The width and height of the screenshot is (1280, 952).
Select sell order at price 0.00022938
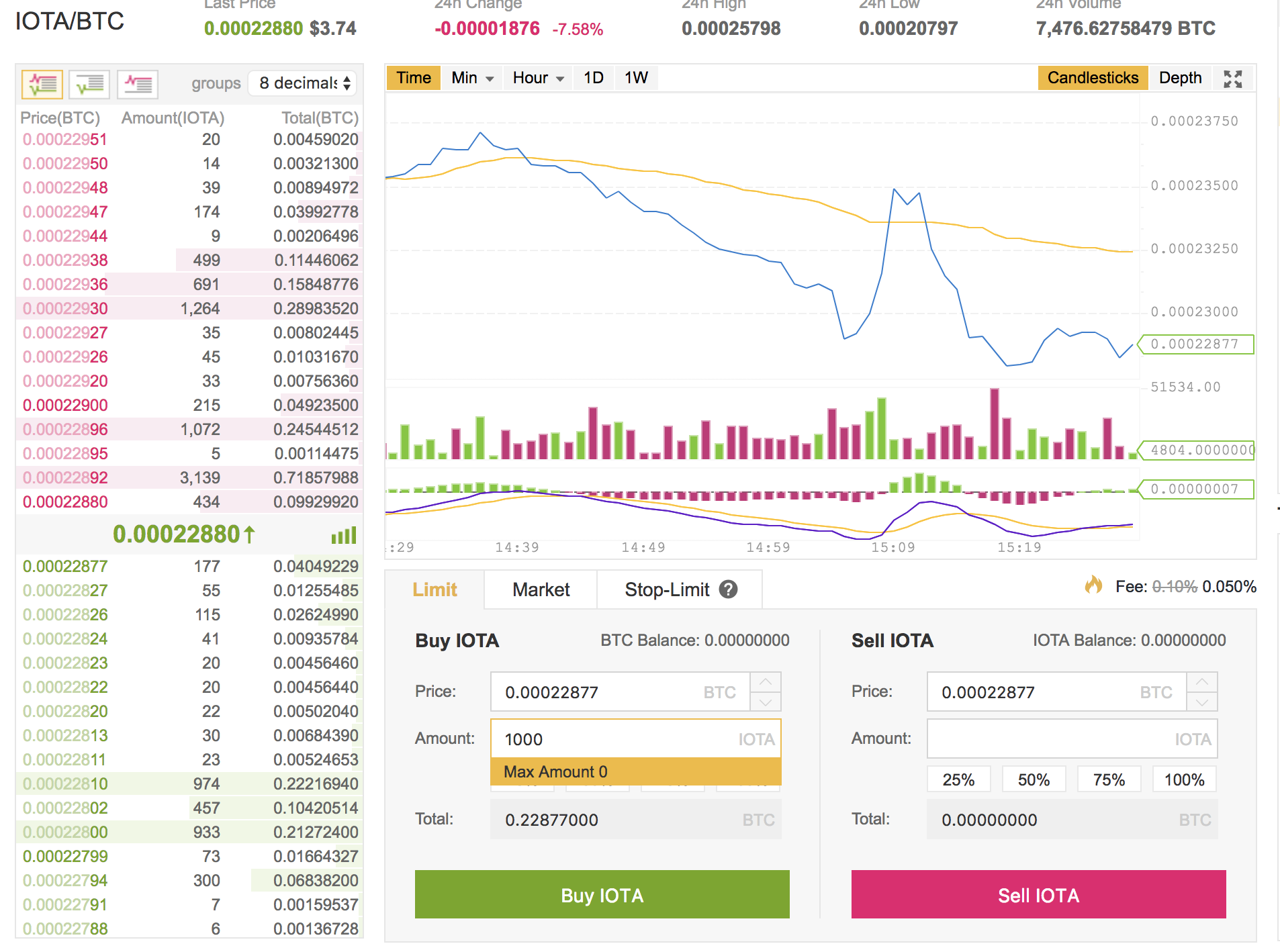coord(189,260)
